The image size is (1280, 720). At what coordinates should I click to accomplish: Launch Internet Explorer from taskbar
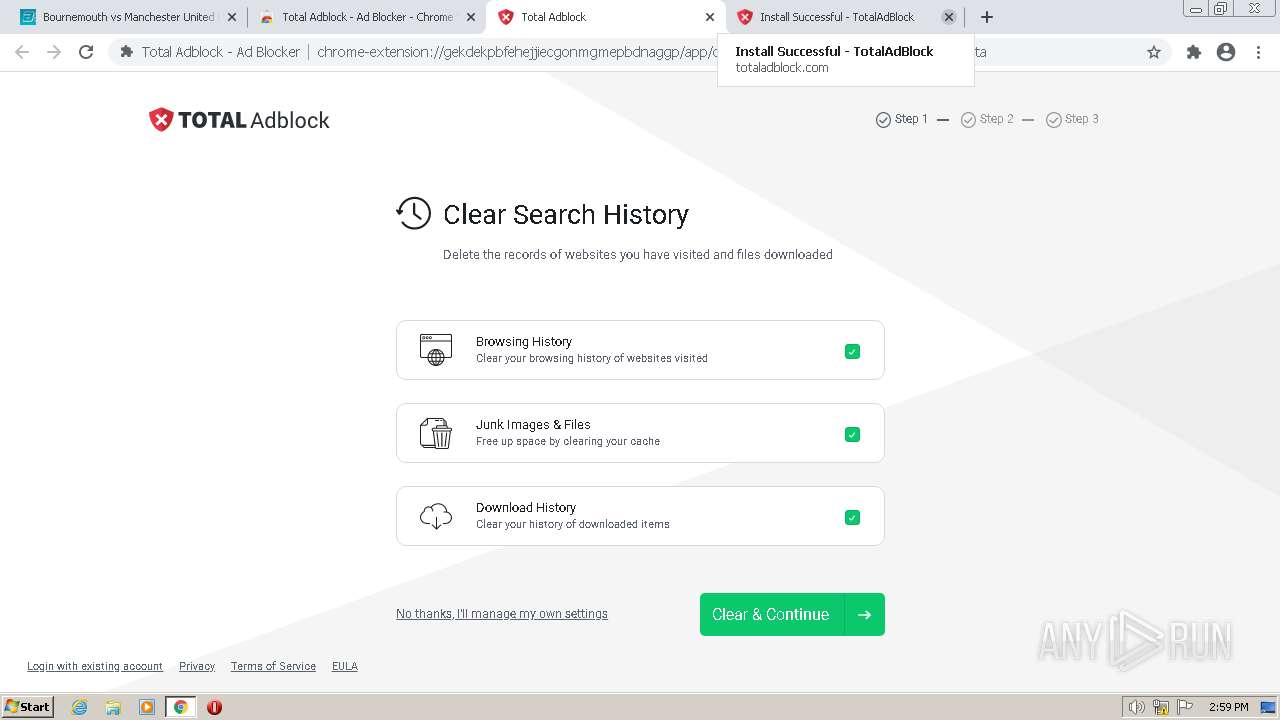[80, 707]
